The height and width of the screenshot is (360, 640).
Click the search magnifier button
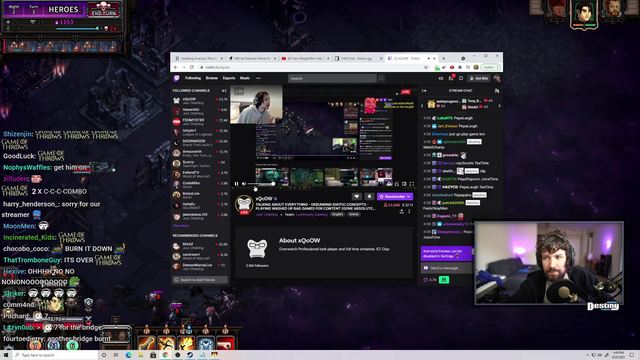(x=381, y=78)
